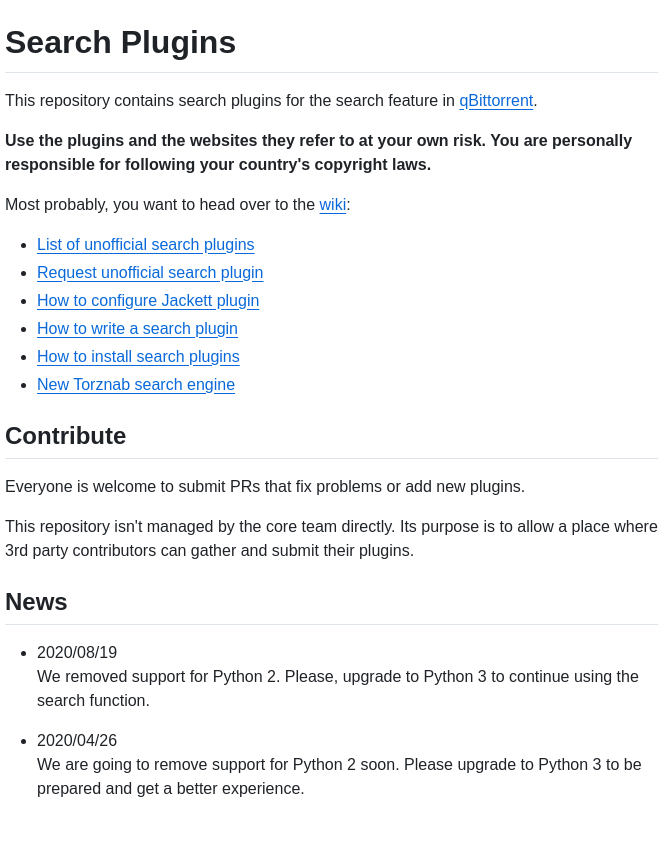The width and height of the screenshot is (663, 848).
Task: Open List of unofficial search plugins
Action: click(x=146, y=245)
